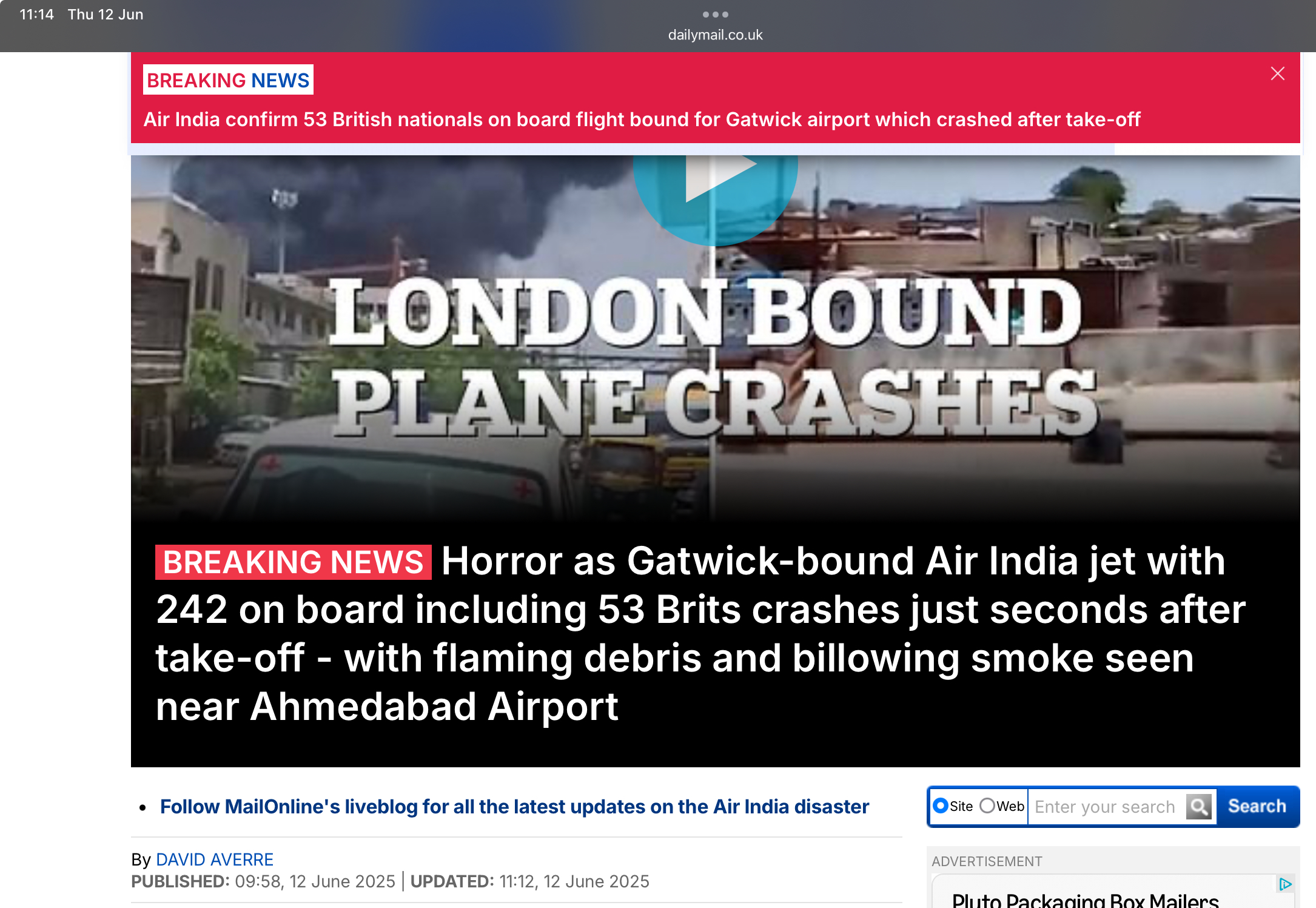Play the London bound plane crash video

(716, 182)
